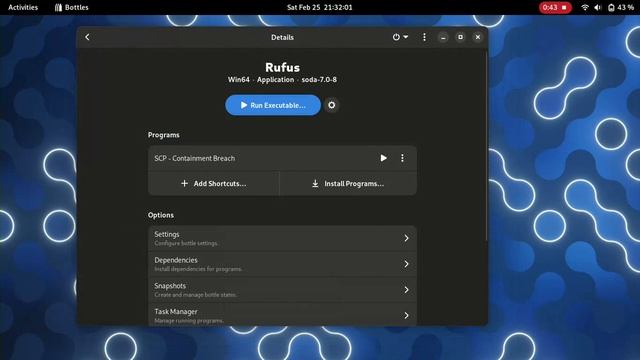Click the battery percentage indicator

[621, 7]
